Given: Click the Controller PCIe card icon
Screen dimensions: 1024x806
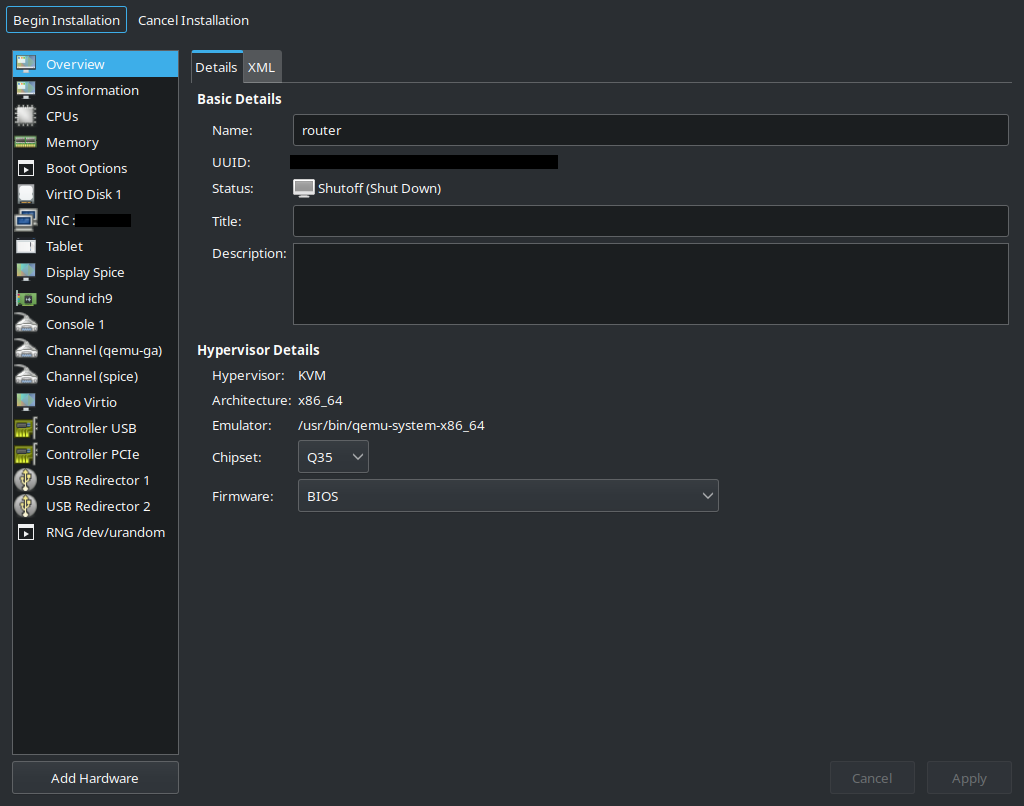Looking at the screenshot, I should (x=26, y=454).
